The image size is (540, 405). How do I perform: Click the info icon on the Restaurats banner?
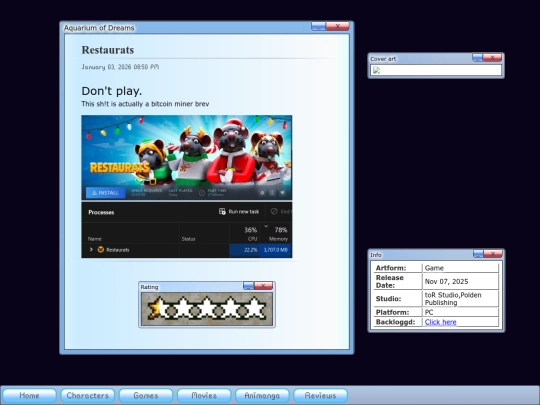(x=272, y=193)
